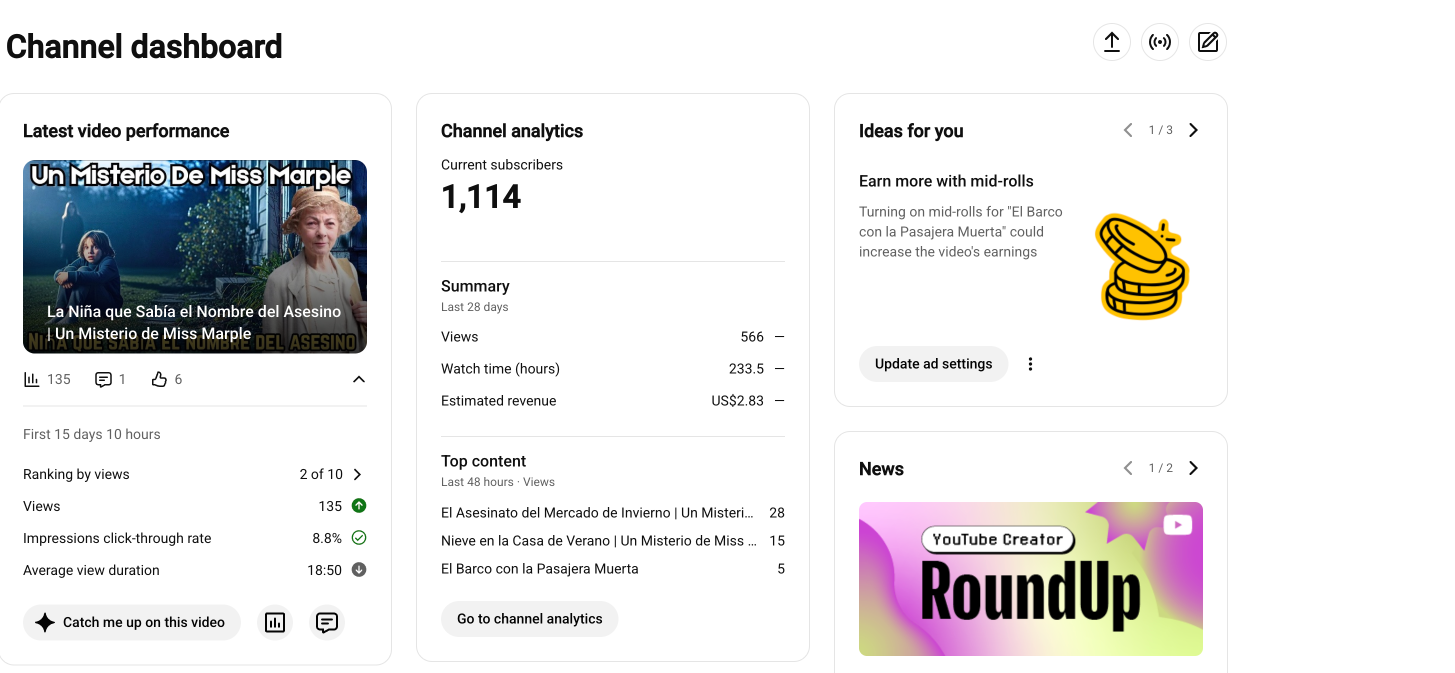
Task: Go to previous idea in Ideas for you
Action: (1128, 130)
